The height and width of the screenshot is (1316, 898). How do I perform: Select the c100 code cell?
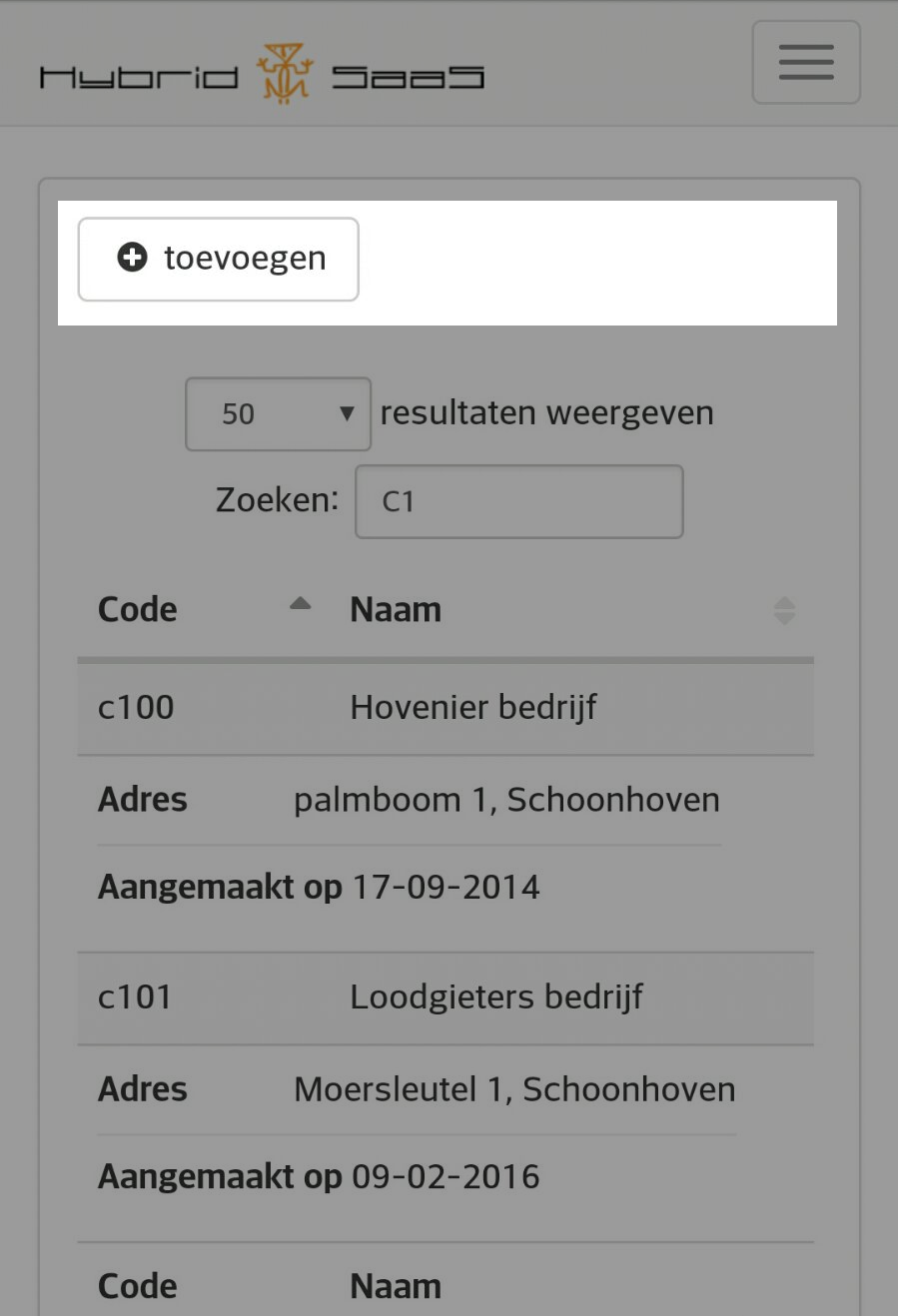coord(136,707)
